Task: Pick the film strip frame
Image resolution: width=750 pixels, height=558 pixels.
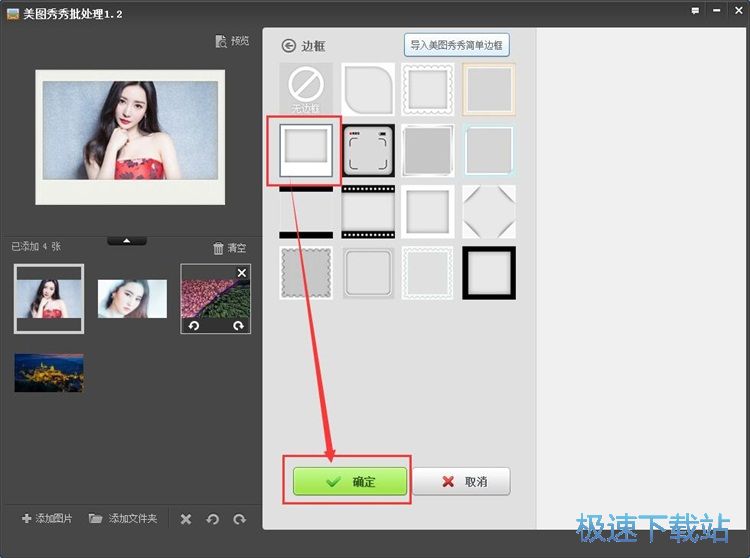Action: point(368,212)
